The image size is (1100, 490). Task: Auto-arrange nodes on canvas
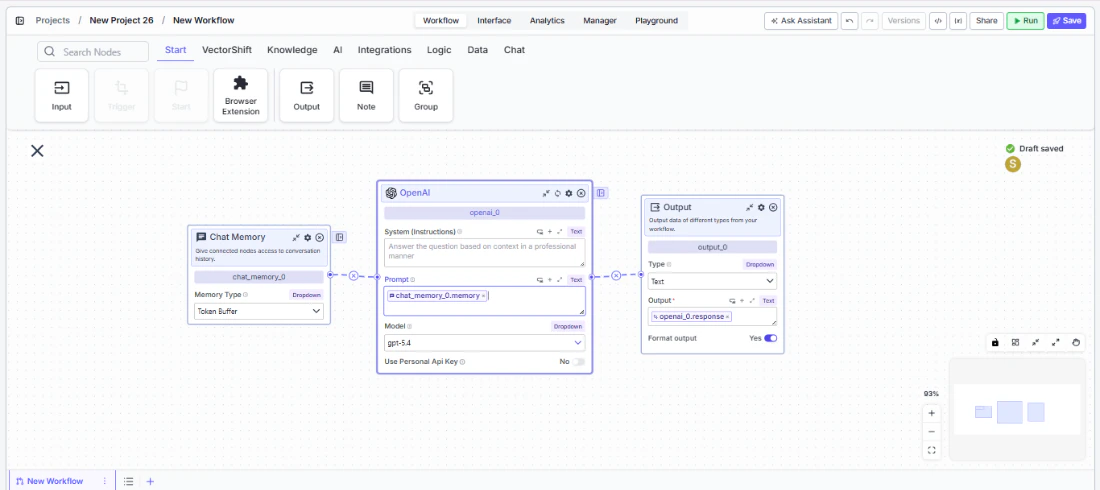click(1015, 343)
